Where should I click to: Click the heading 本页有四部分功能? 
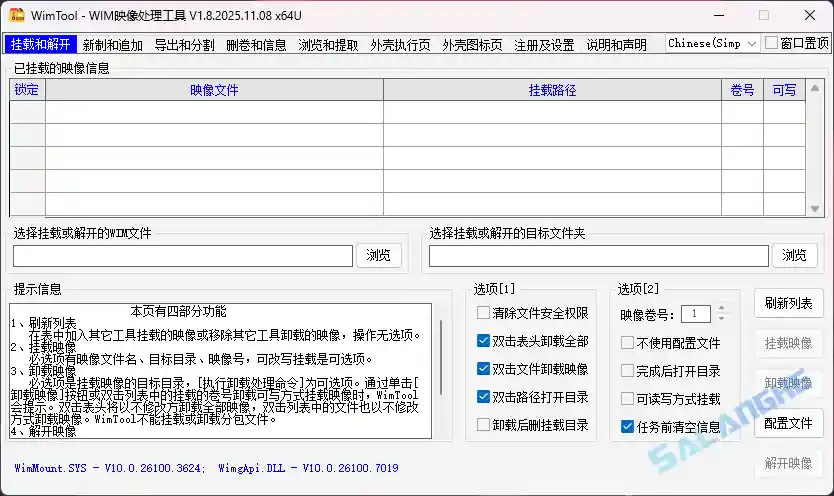179,312
